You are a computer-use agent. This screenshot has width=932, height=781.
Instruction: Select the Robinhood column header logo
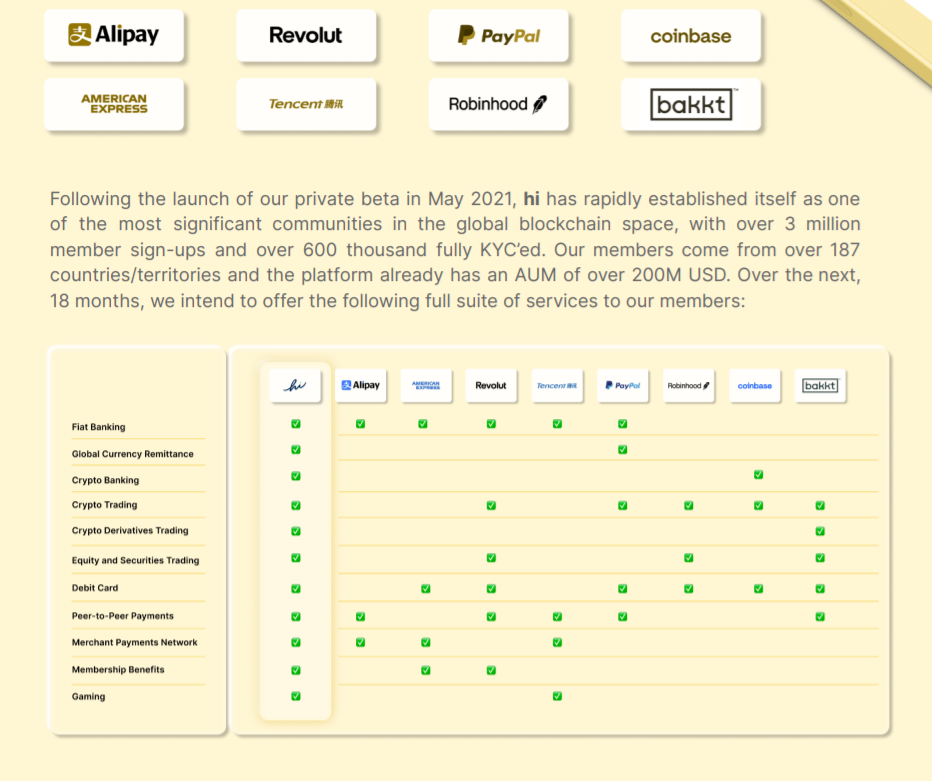688,386
